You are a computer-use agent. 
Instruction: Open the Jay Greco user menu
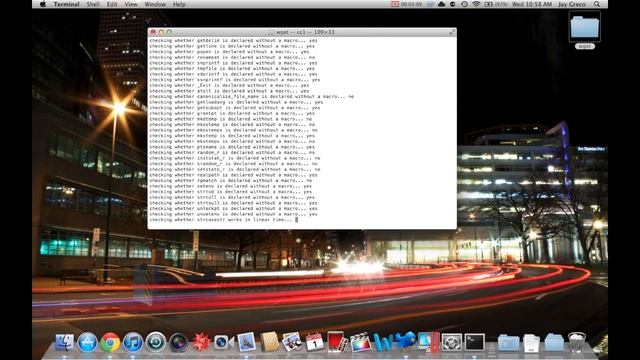coord(571,4)
